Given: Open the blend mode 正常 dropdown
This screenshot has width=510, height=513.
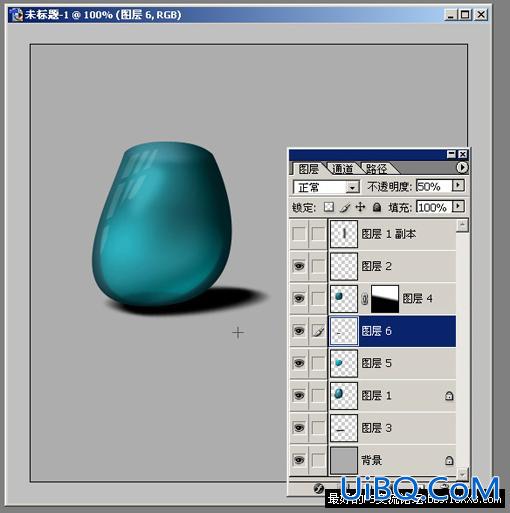Looking at the screenshot, I should coord(352,188).
